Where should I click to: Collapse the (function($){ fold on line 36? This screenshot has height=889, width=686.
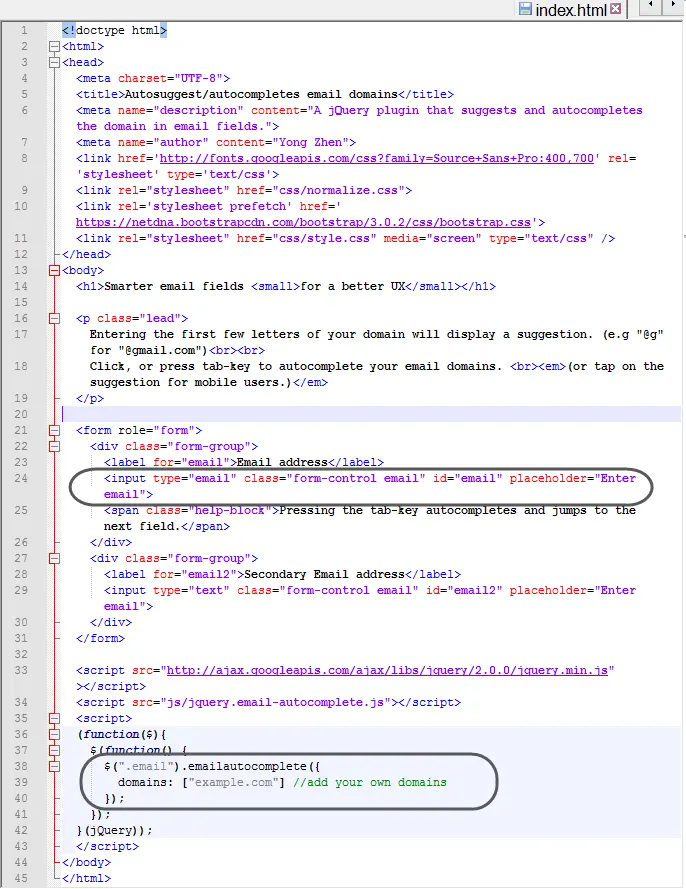click(x=54, y=734)
